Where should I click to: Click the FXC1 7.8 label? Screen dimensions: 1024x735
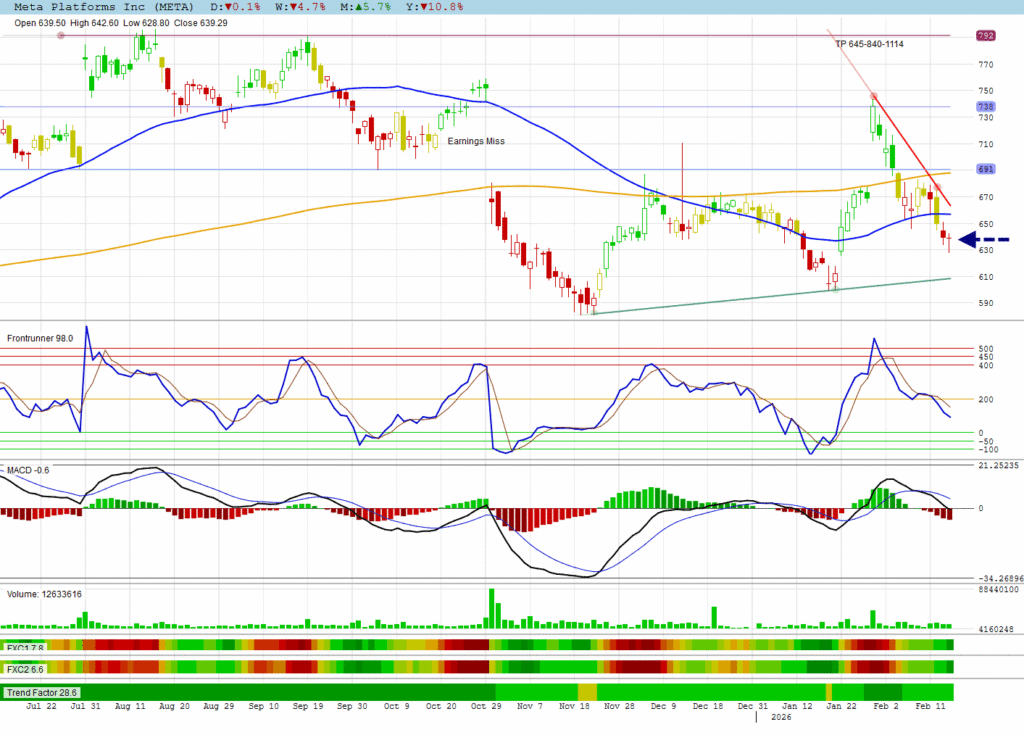coord(26,646)
